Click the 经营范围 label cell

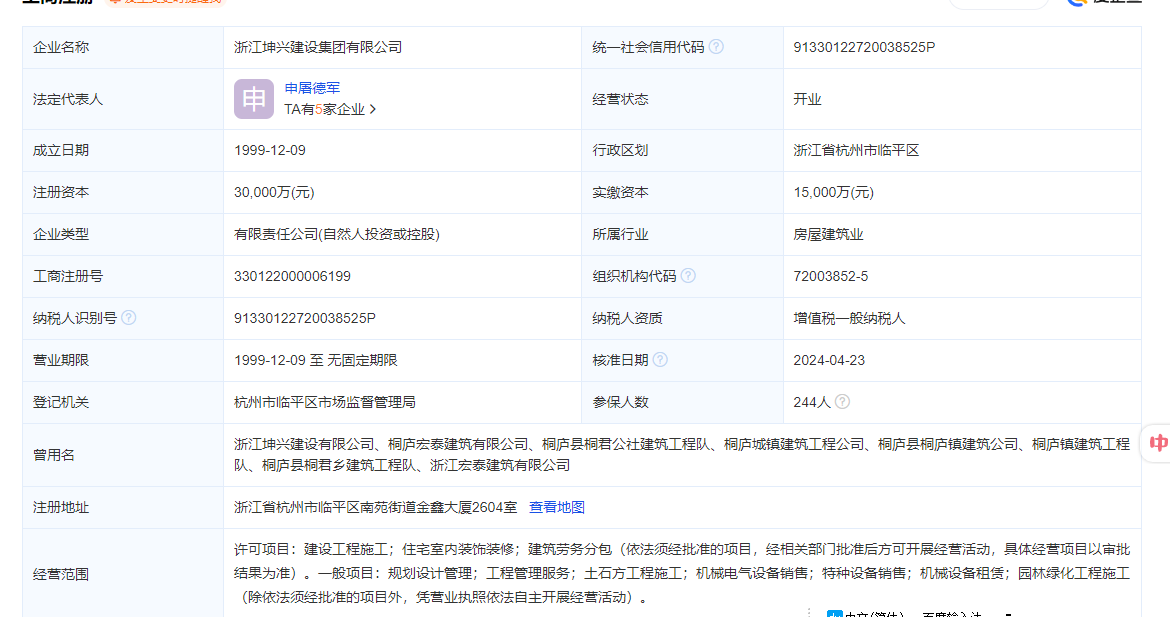(x=123, y=573)
